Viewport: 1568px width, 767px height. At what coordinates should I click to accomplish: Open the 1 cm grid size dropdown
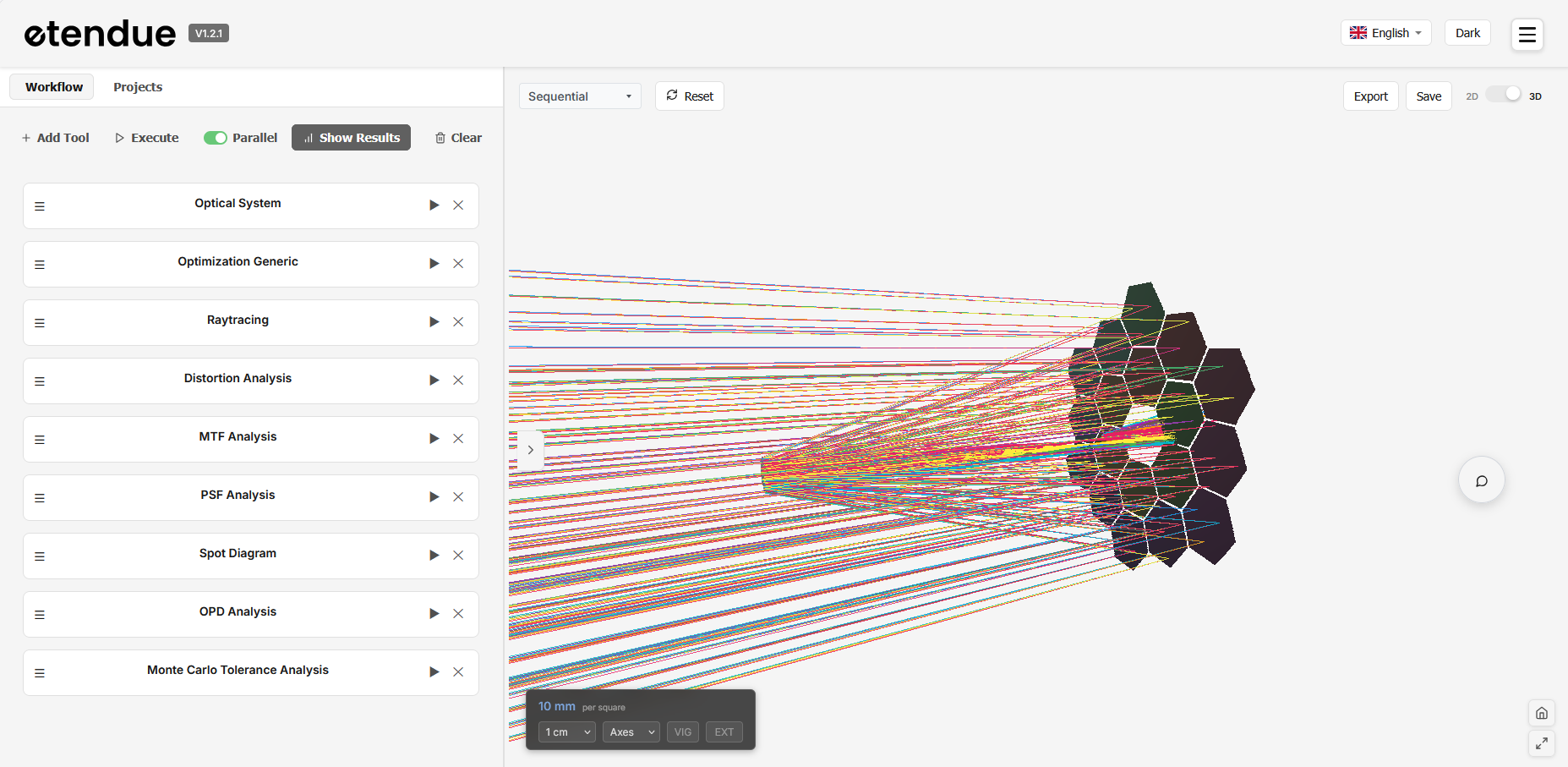pos(567,732)
